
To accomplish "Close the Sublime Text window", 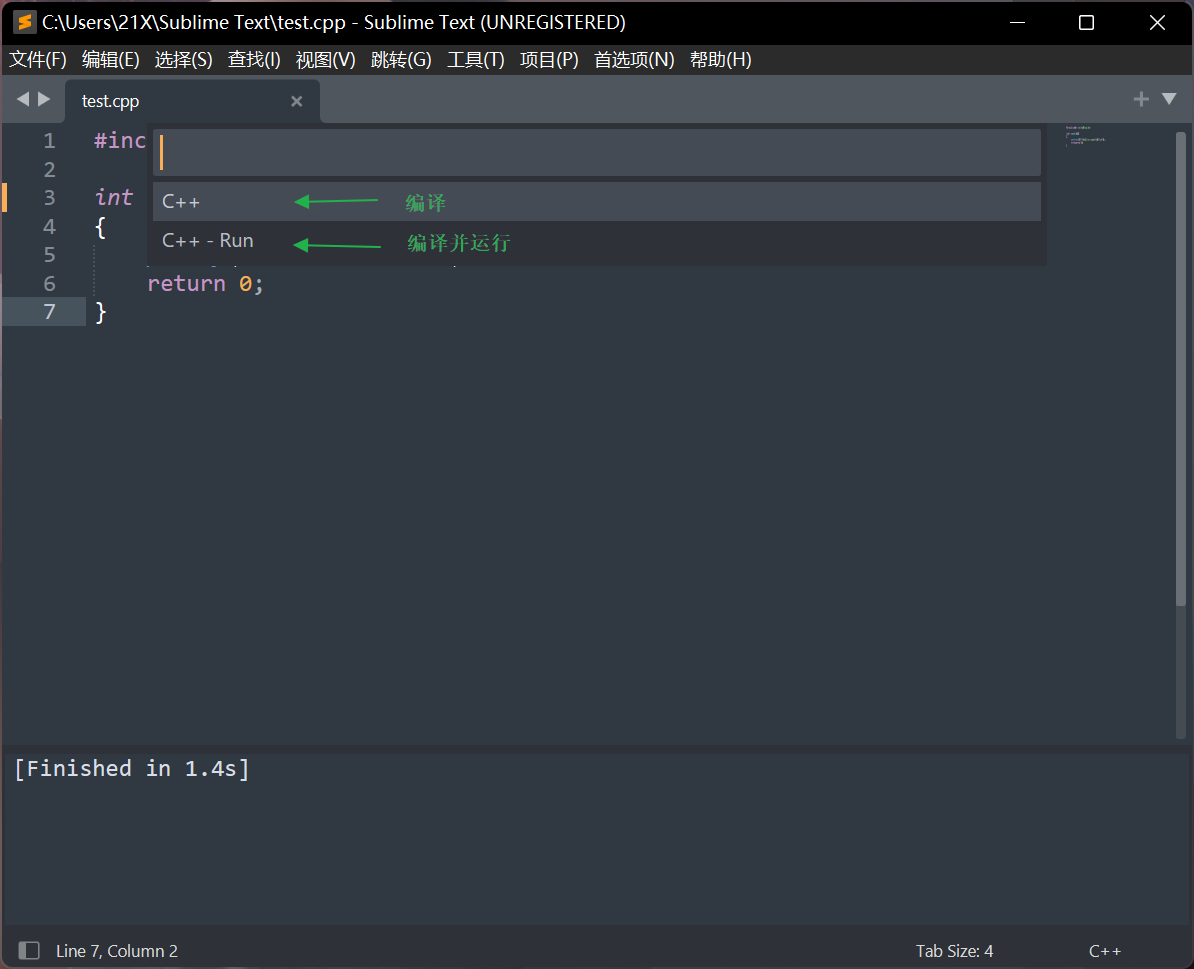I will tap(1157, 23).
